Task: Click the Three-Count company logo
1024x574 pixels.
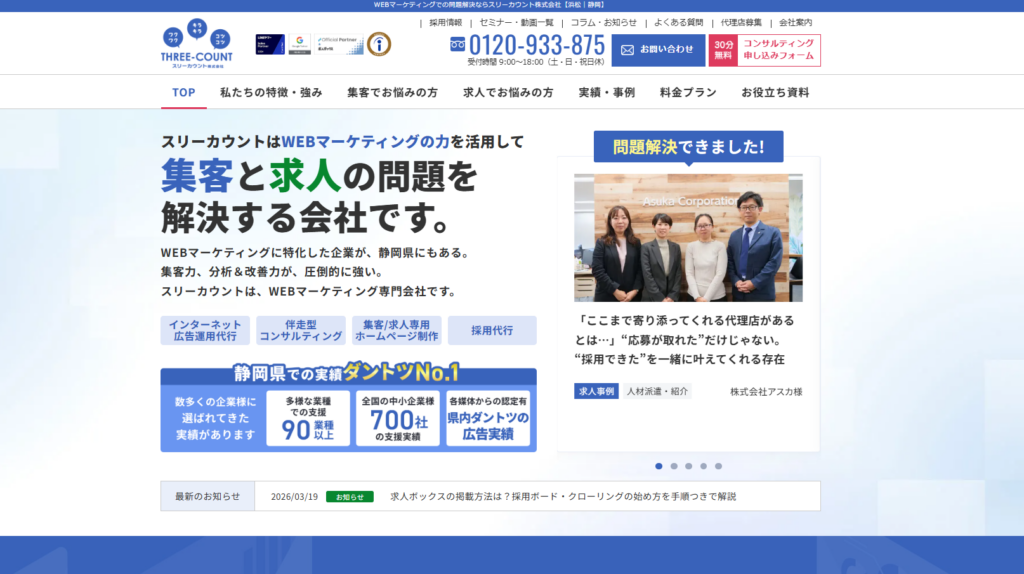Action: click(x=196, y=47)
